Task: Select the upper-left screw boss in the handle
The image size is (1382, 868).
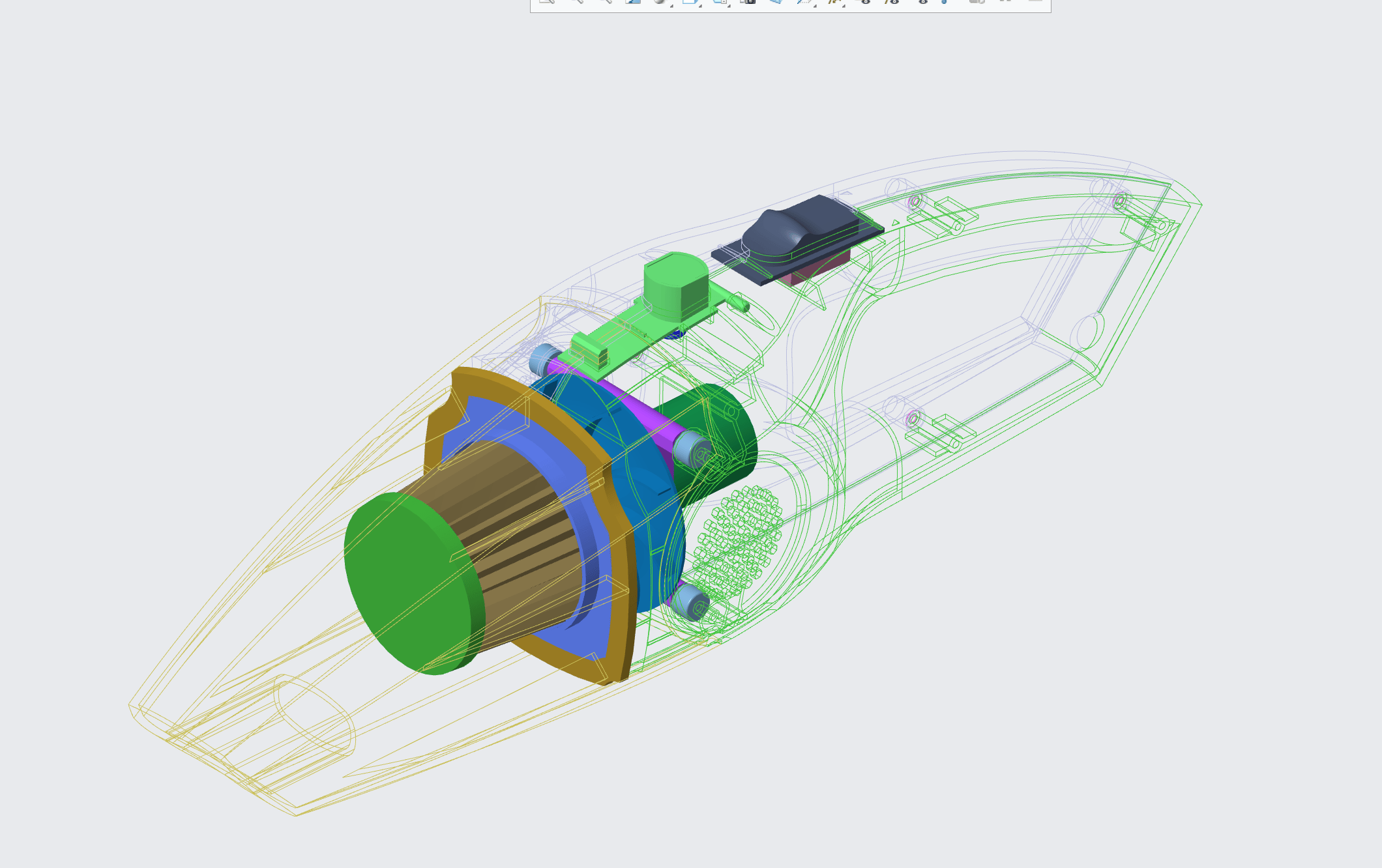Action: pyautogui.click(x=915, y=201)
